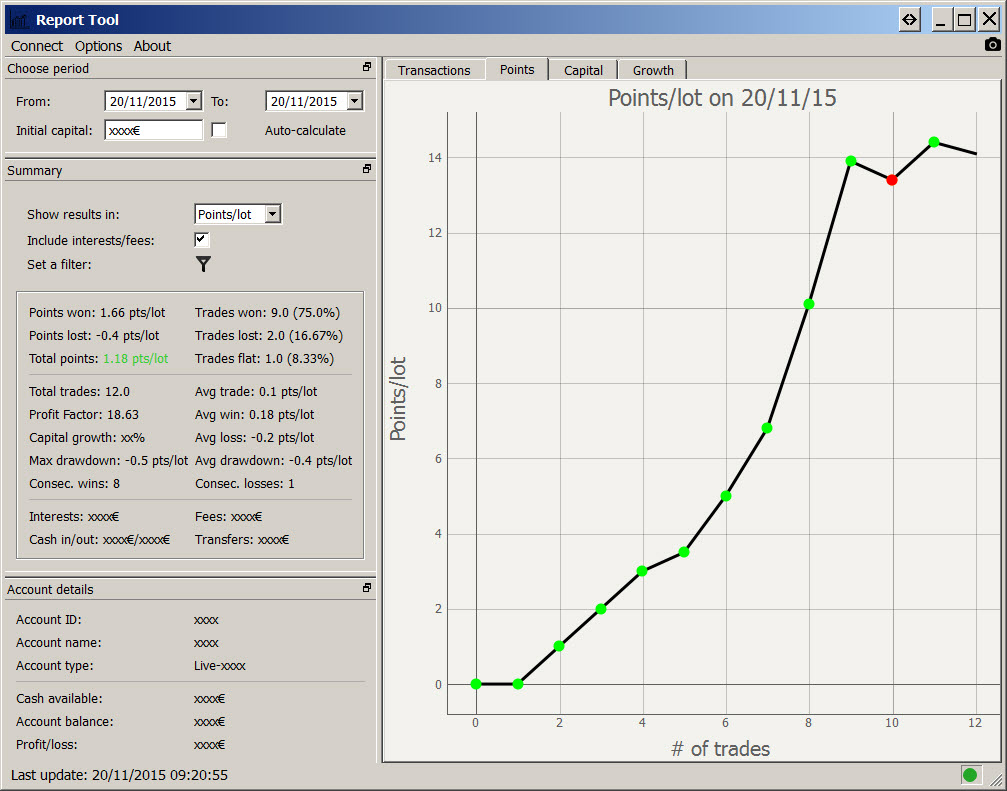1007x791 pixels.
Task: Expand the Show results in dropdown
Action: [273, 214]
